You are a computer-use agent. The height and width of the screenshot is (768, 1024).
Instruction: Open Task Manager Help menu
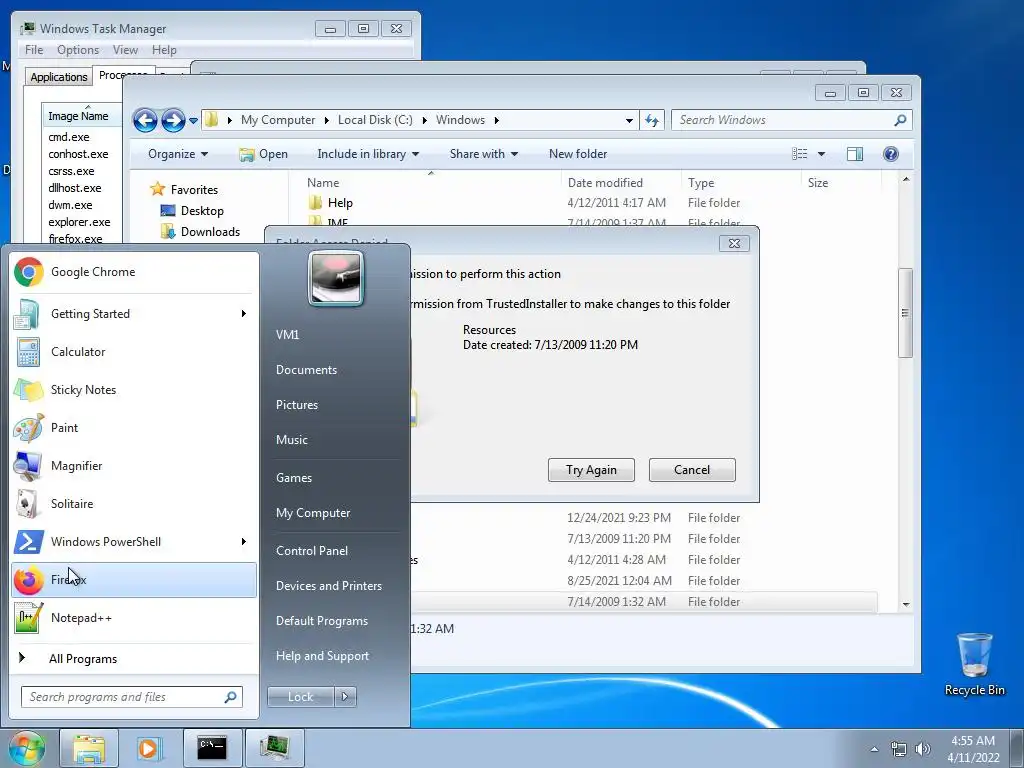(x=164, y=50)
